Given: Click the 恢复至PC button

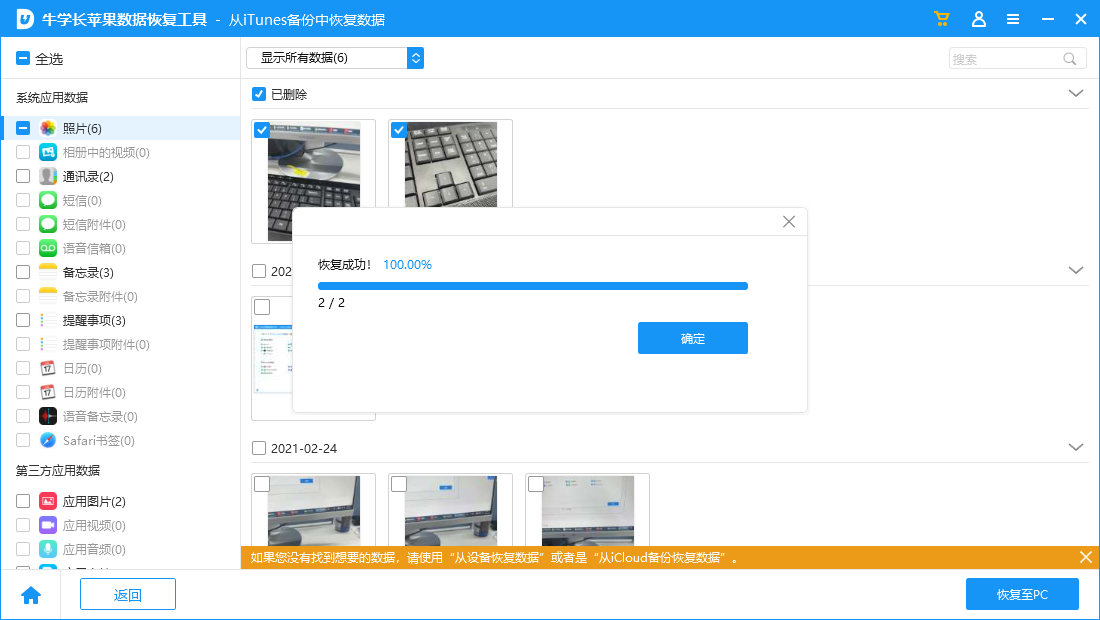Looking at the screenshot, I should (x=1022, y=595).
